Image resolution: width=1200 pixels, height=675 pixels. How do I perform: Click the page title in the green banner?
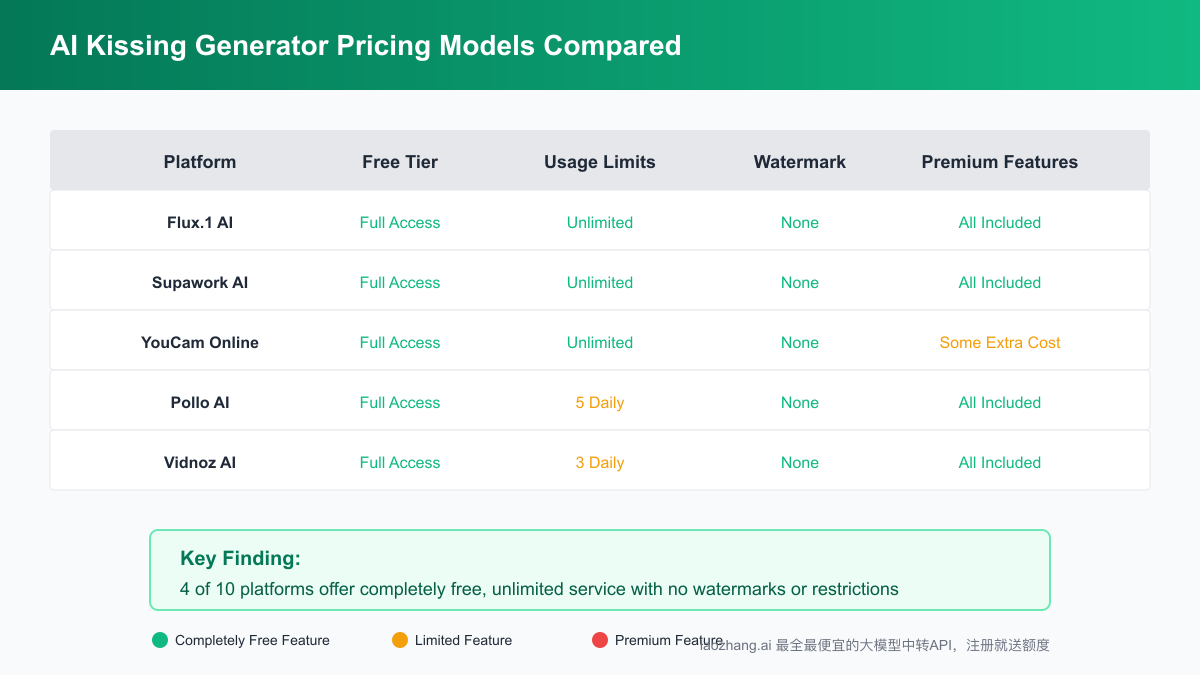365,45
